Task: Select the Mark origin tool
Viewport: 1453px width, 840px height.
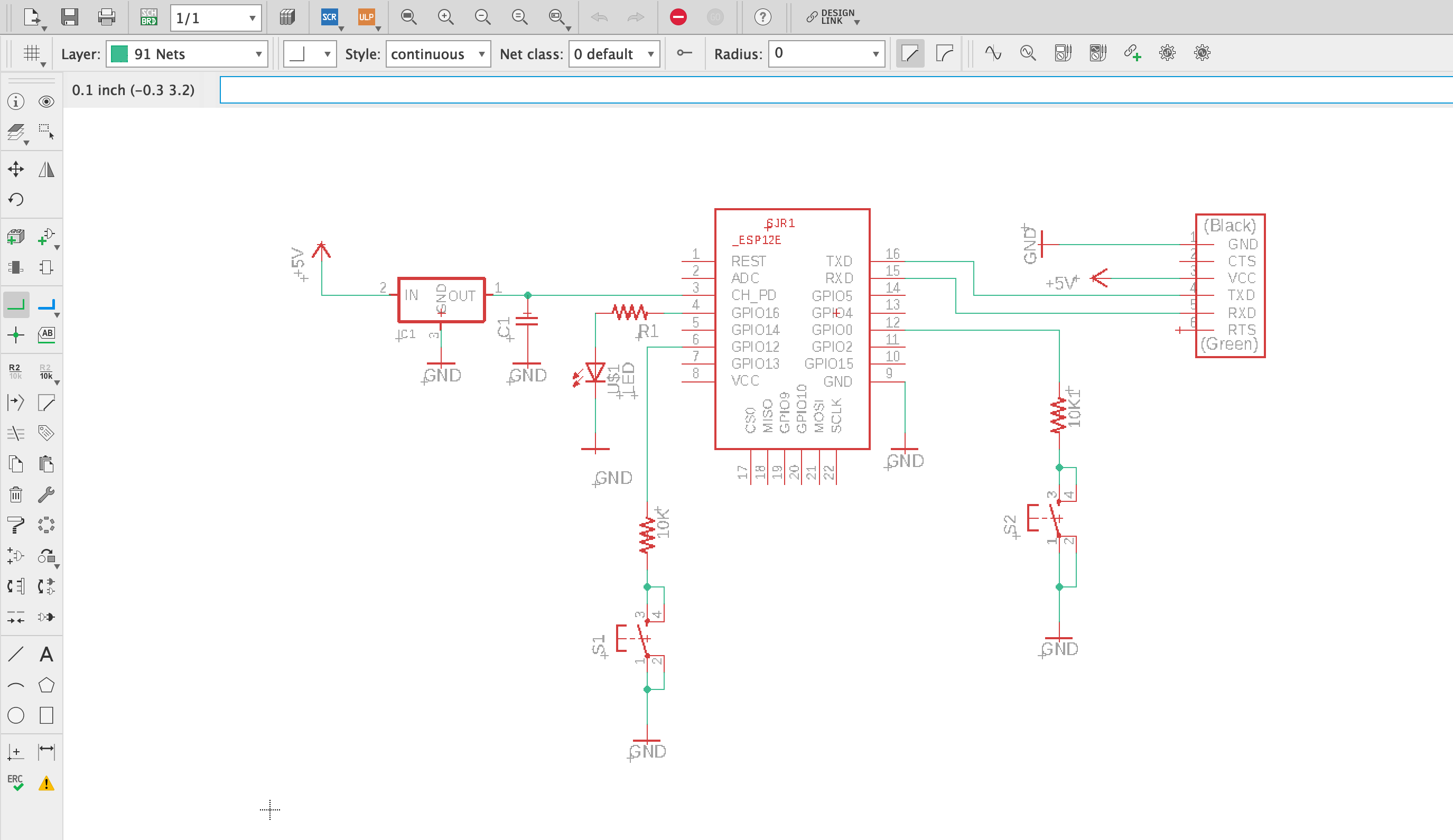Action: pos(16,752)
